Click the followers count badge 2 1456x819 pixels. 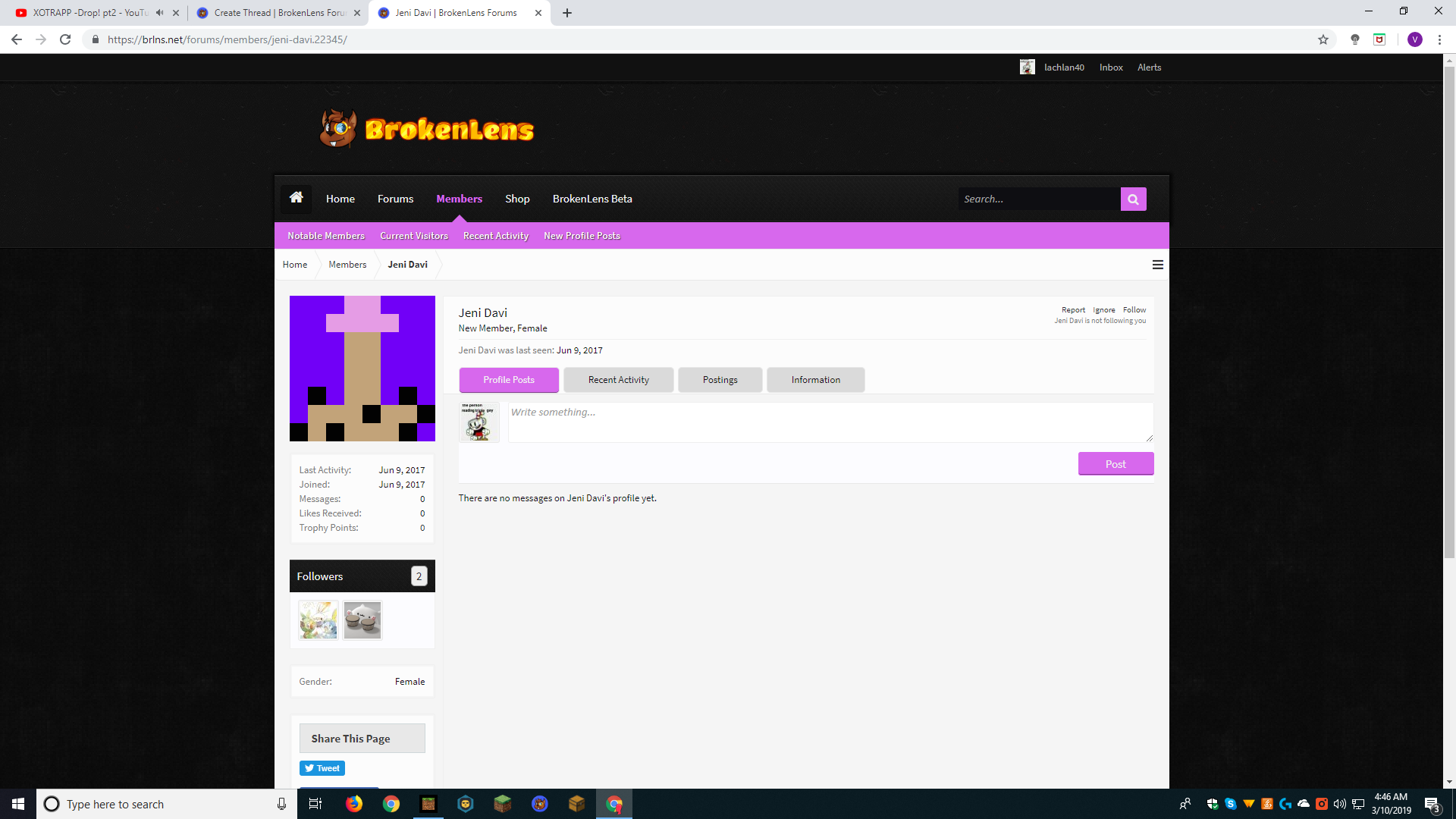click(x=419, y=576)
